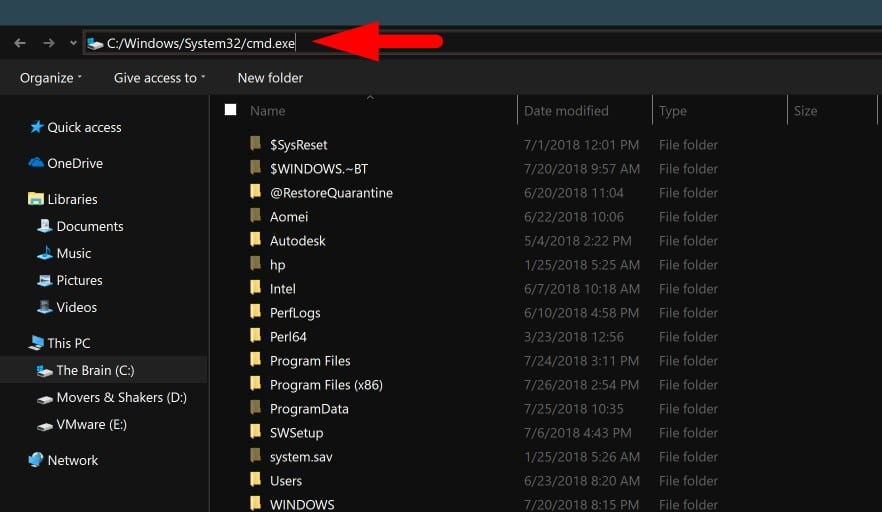Select the Program Files folder icon

(x=255, y=361)
